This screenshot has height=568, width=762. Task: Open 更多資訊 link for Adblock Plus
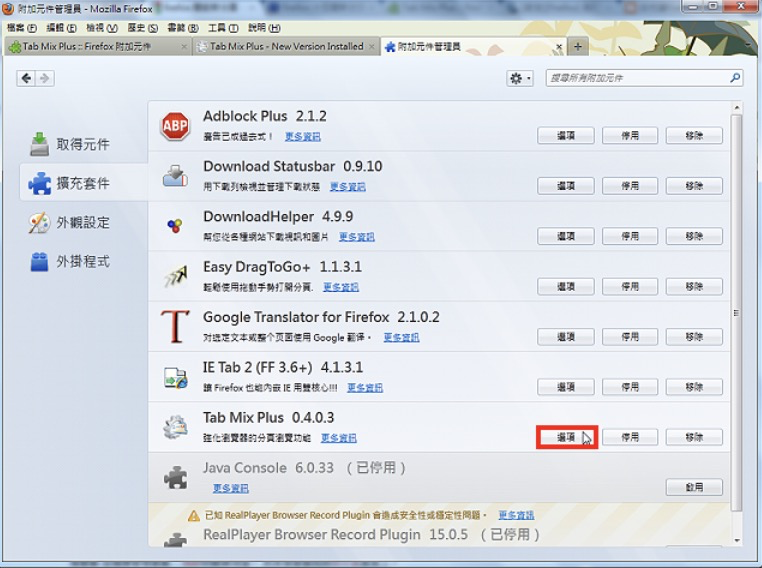[303, 137]
